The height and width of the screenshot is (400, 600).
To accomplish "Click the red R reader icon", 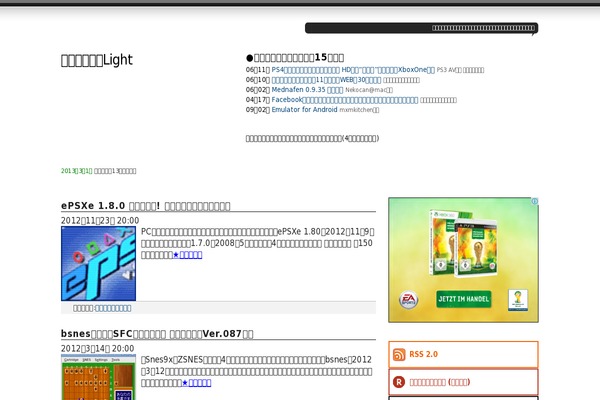I will tap(399, 382).
